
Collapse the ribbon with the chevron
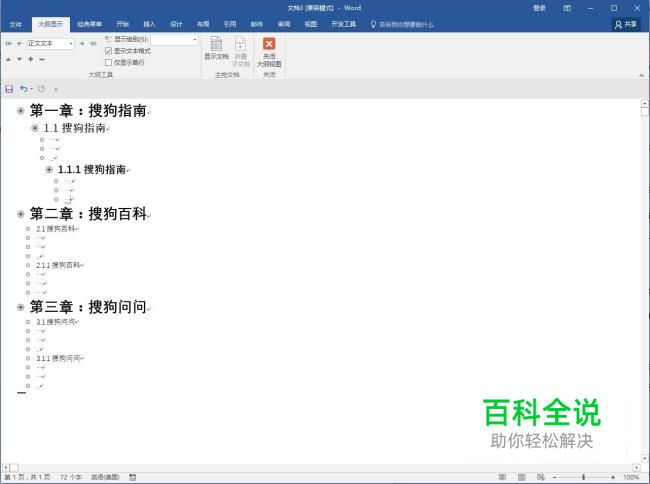click(x=641, y=75)
